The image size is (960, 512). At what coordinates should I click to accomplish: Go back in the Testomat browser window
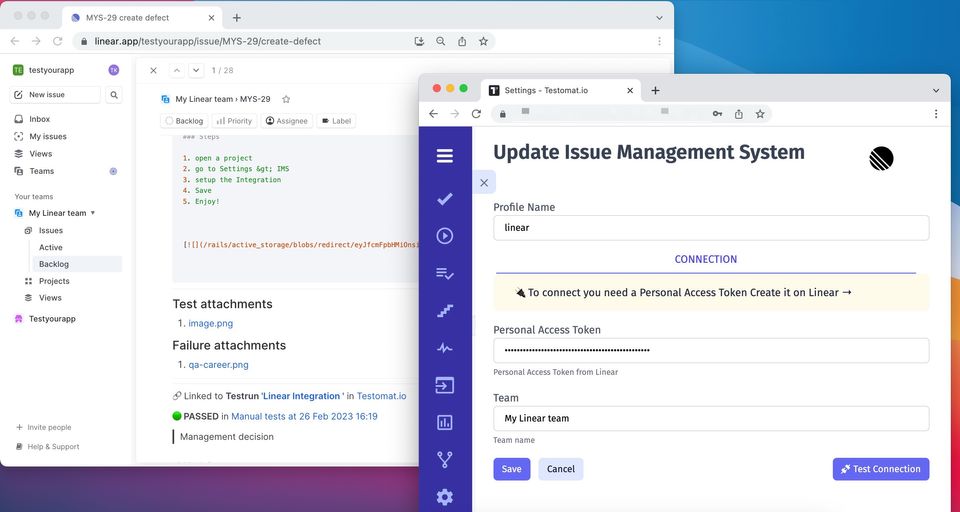[x=433, y=114]
